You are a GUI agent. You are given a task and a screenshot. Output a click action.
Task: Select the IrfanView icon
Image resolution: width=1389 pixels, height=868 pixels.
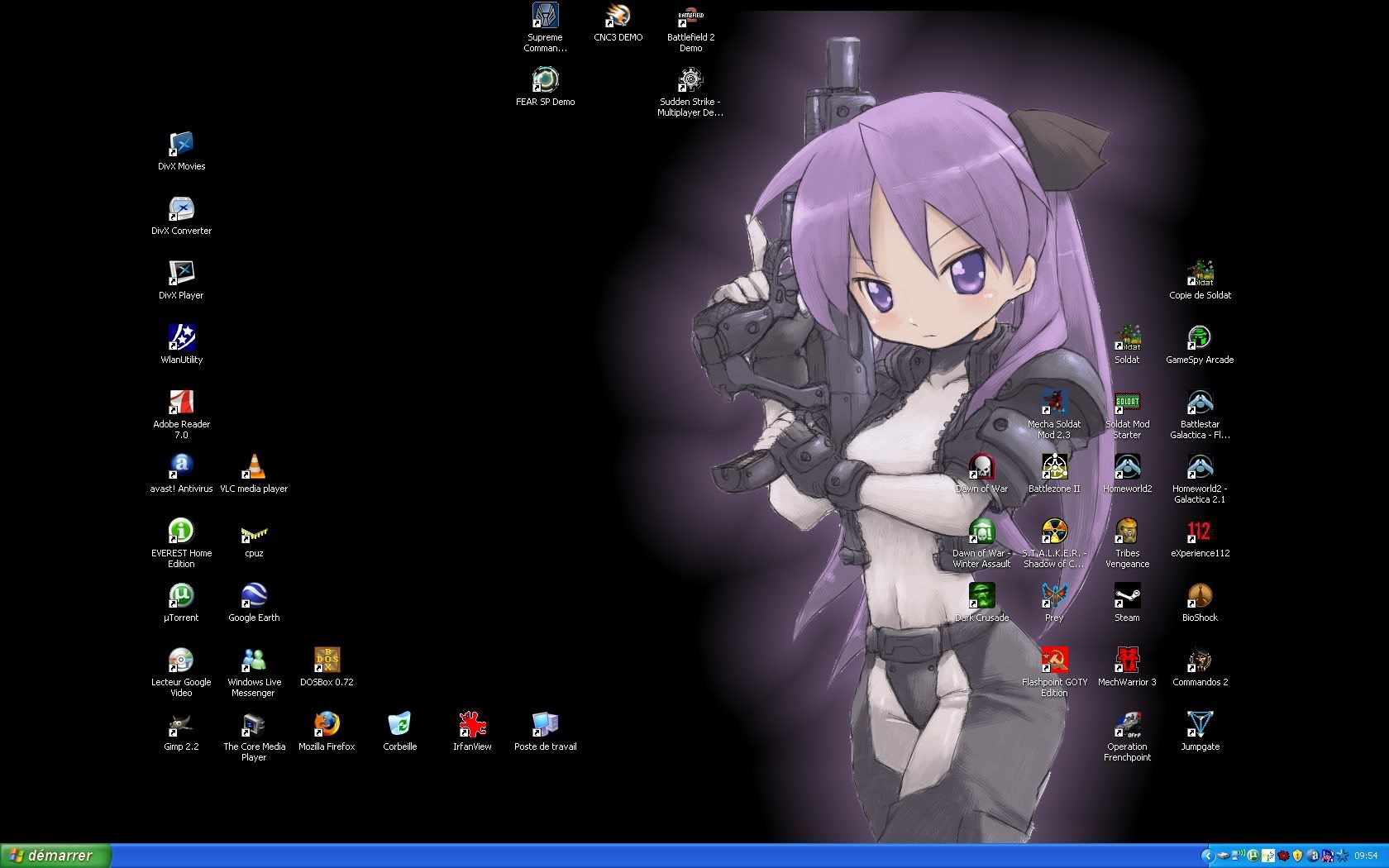(472, 724)
